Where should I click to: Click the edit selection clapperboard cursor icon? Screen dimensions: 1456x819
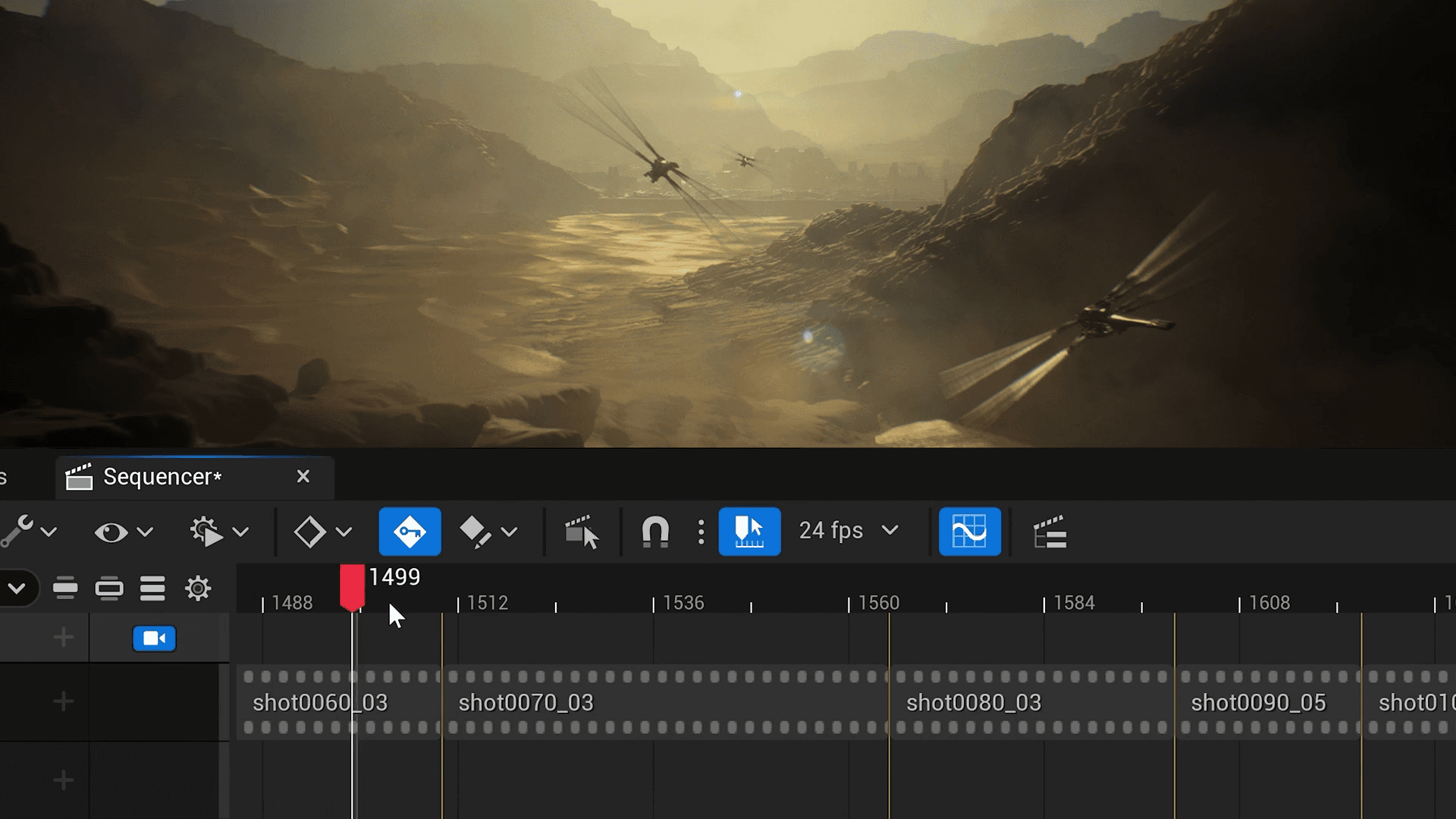pyautogui.click(x=582, y=532)
